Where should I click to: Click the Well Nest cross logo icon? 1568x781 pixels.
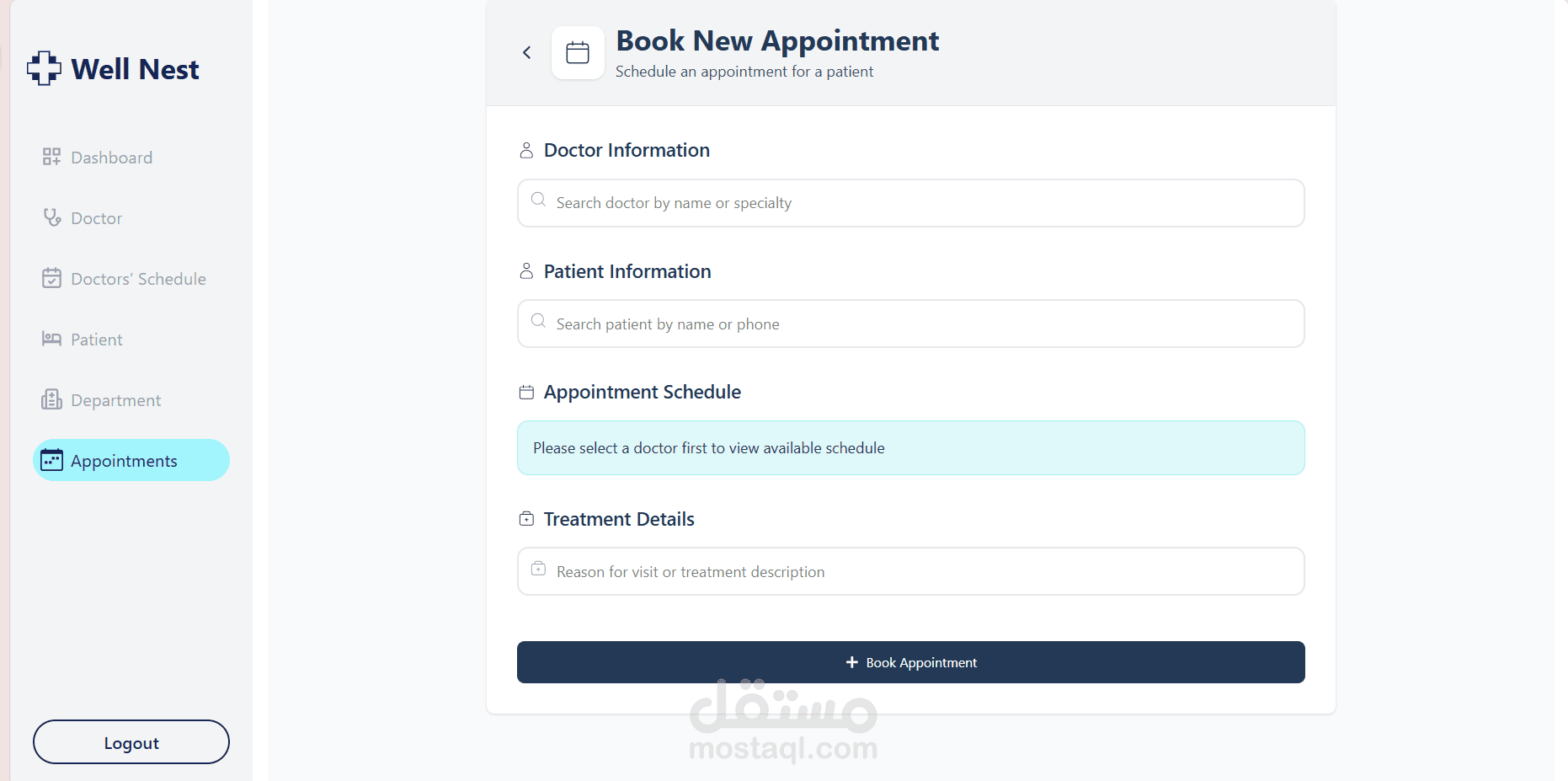click(x=44, y=68)
